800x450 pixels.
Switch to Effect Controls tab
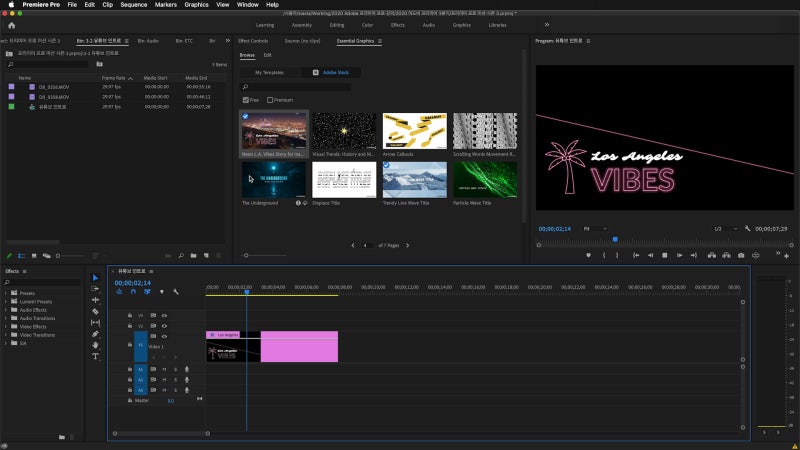[x=253, y=41]
